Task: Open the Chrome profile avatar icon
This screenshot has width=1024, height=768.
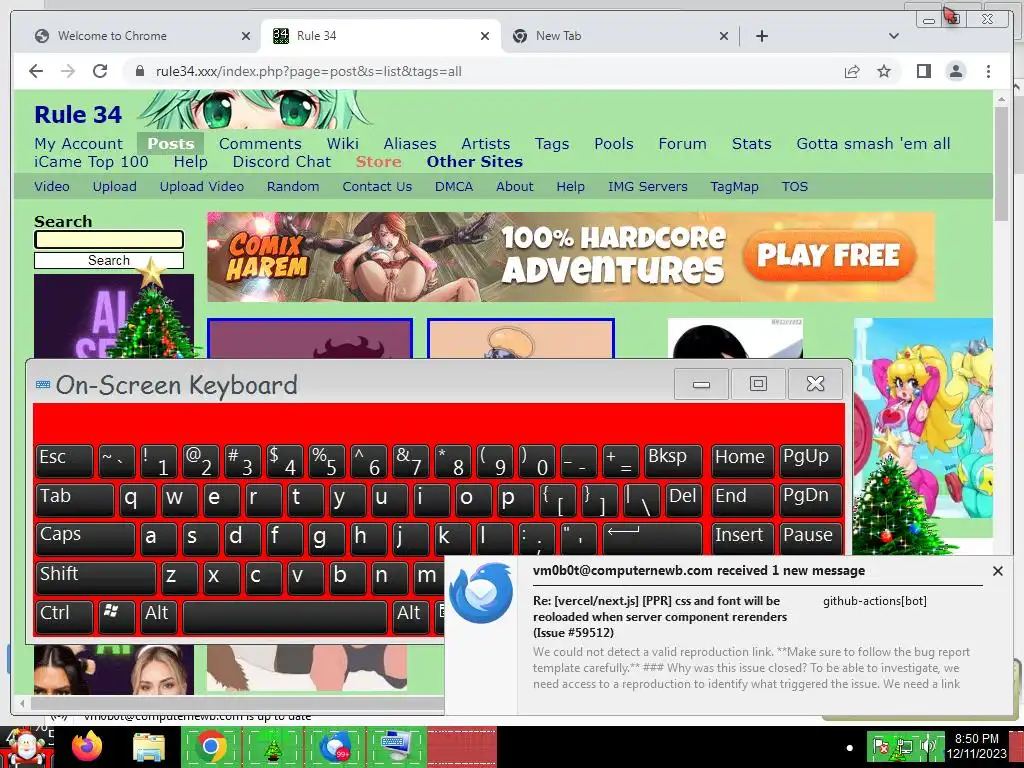Action: [x=955, y=71]
